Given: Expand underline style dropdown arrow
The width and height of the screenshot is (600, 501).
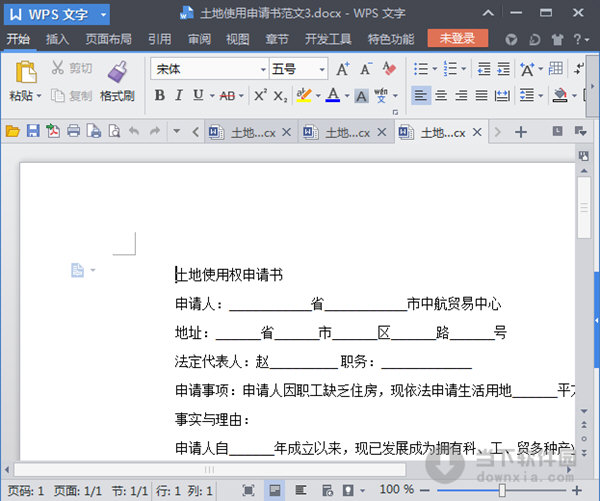Looking at the screenshot, I should (212, 96).
